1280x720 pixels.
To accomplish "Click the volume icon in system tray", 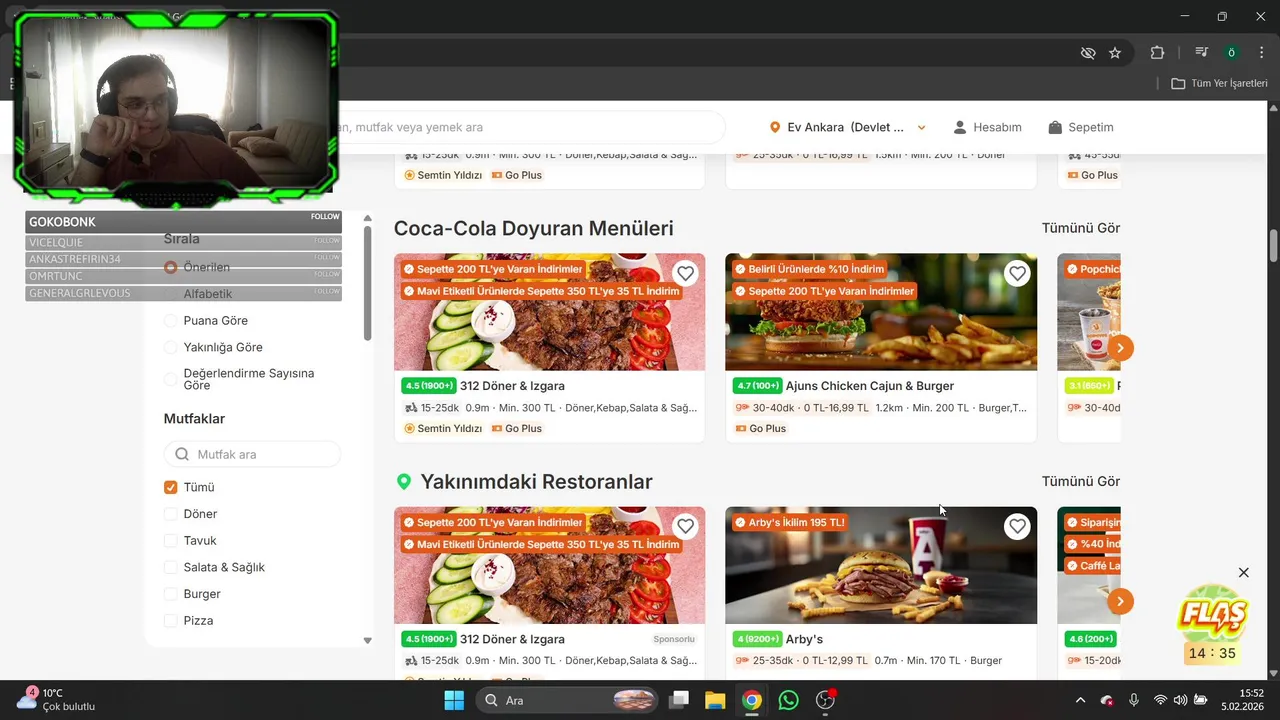I will tap(1181, 700).
